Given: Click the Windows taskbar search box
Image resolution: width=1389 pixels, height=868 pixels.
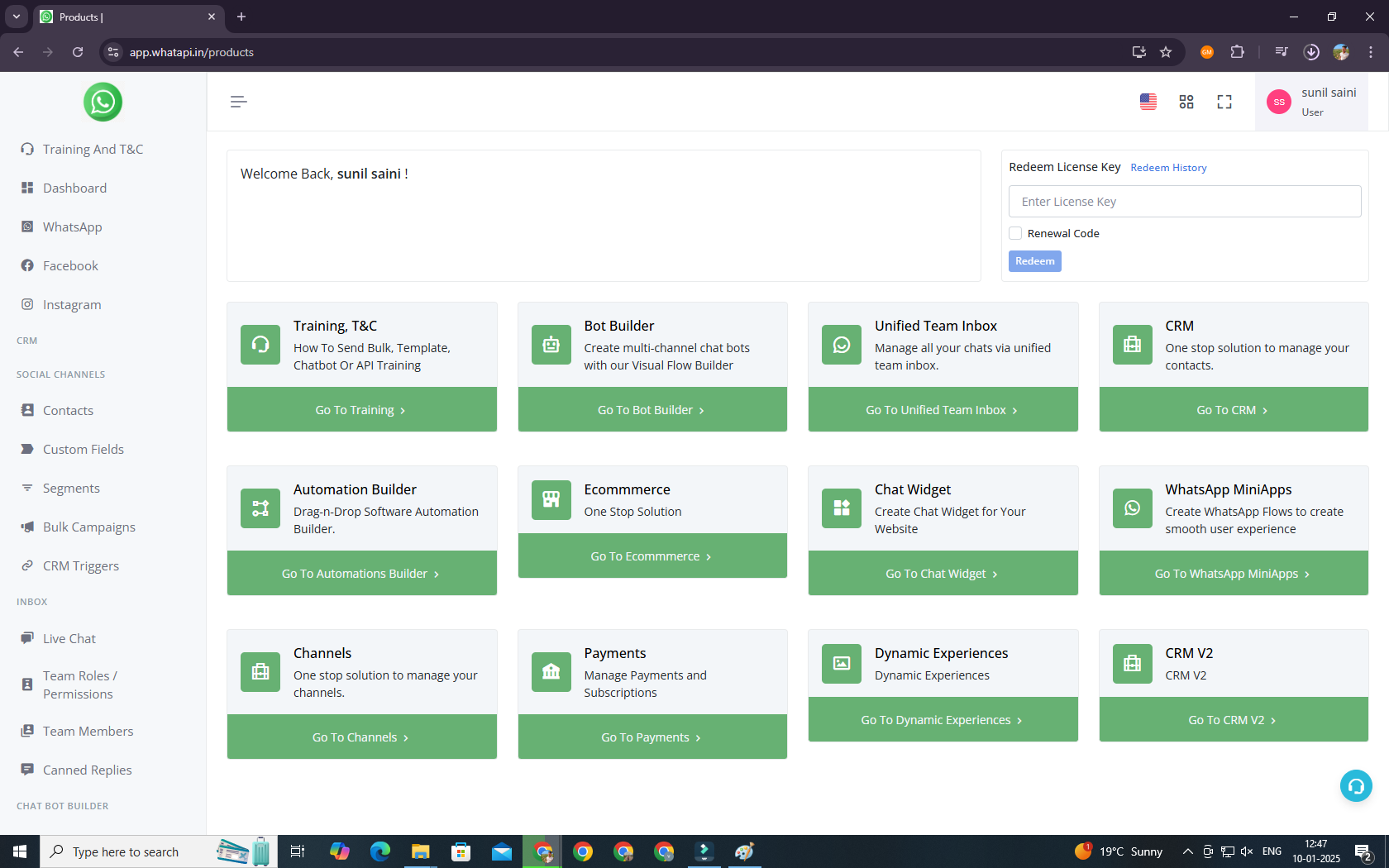Looking at the screenshot, I should tap(159, 851).
